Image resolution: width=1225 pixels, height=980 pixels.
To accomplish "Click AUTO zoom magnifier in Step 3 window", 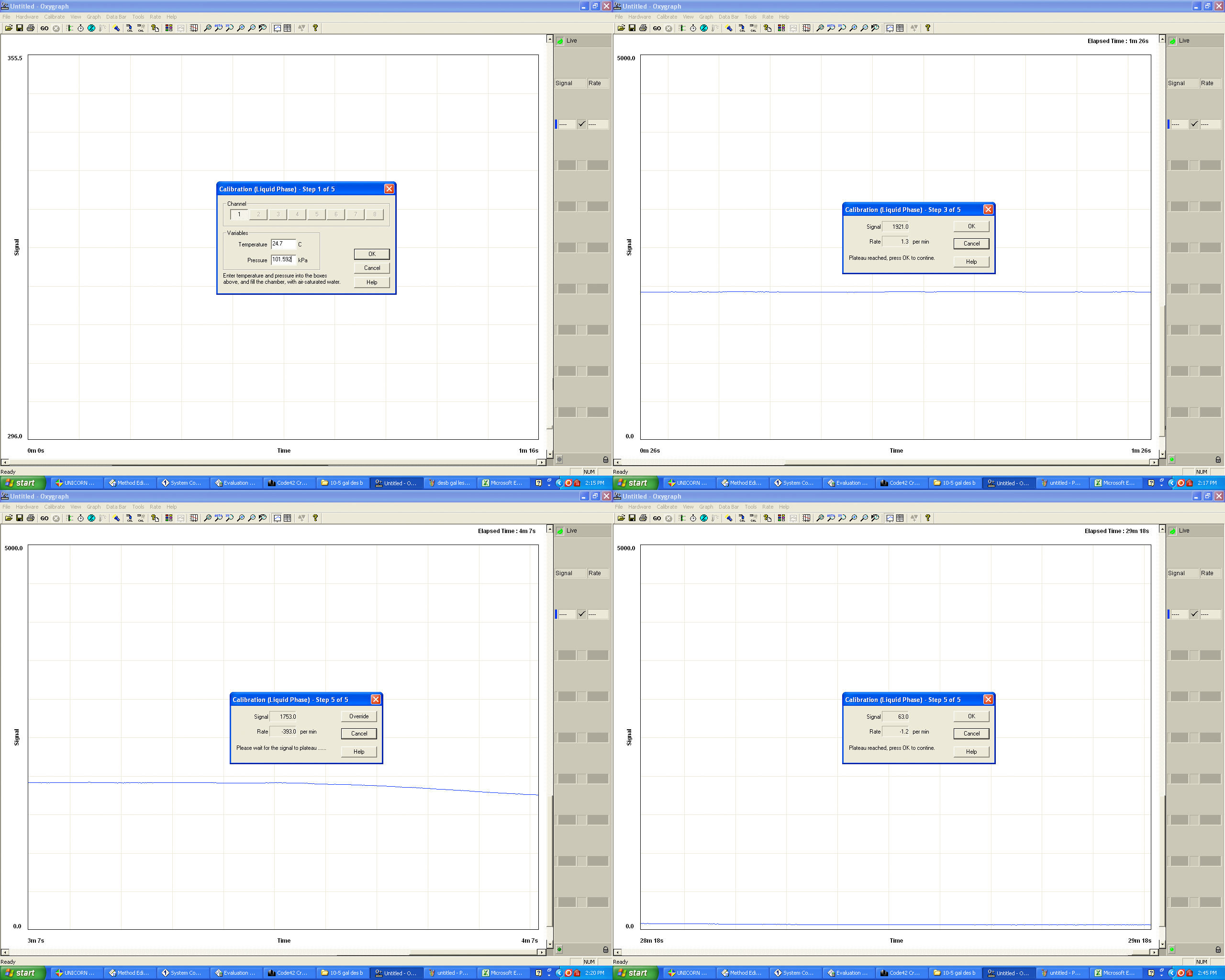I will pos(831,28).
